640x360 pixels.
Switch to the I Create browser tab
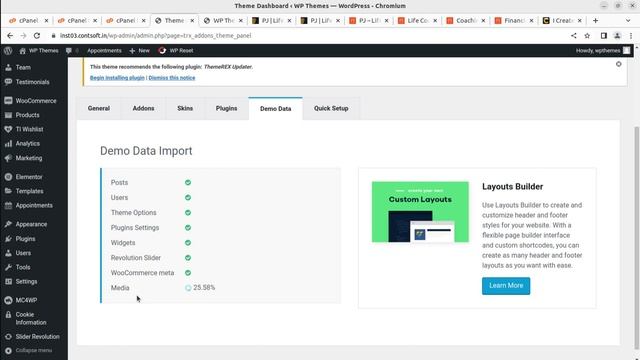pos(563,20)
